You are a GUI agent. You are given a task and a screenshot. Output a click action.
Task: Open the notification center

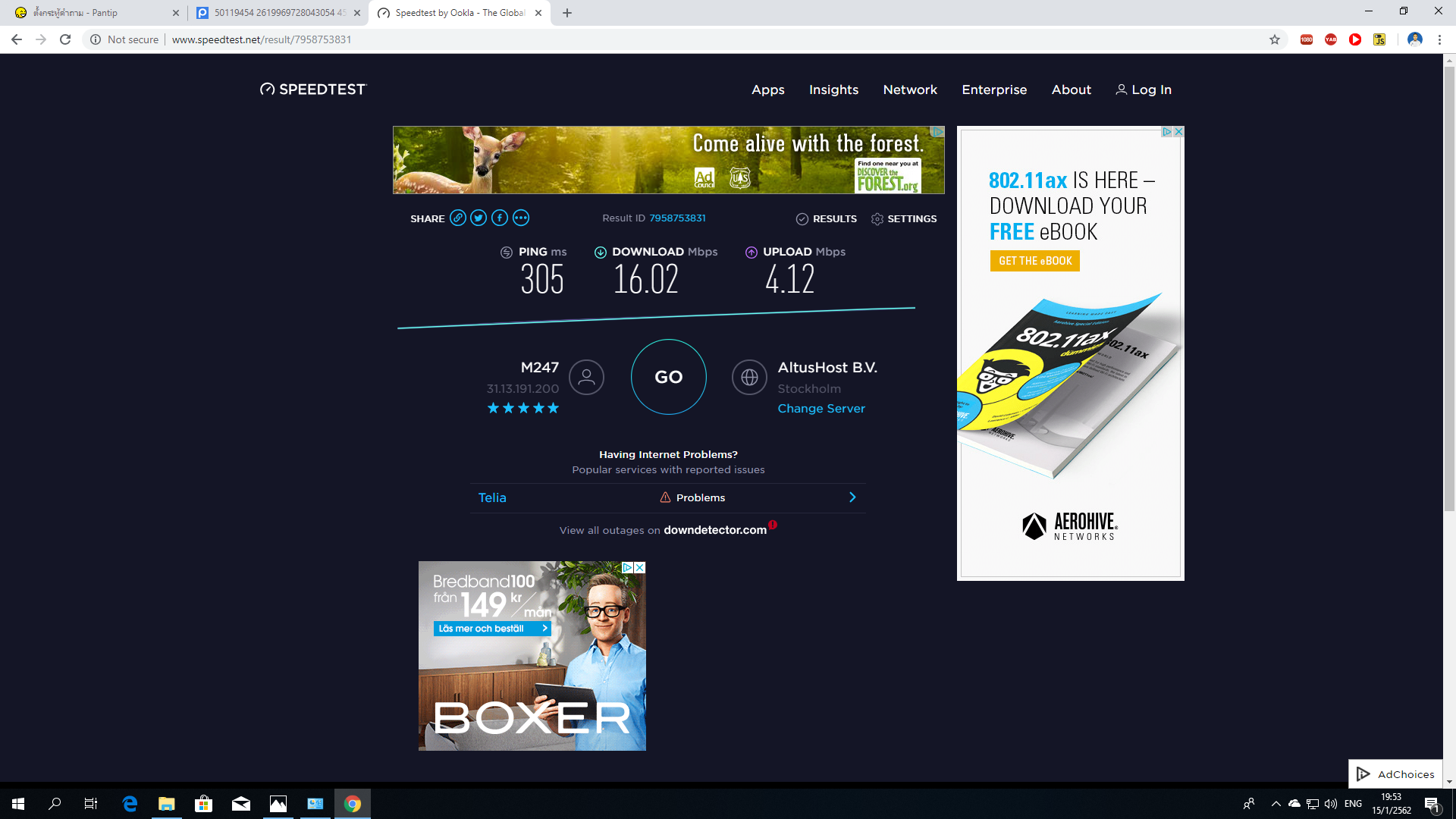(1432, 804)
